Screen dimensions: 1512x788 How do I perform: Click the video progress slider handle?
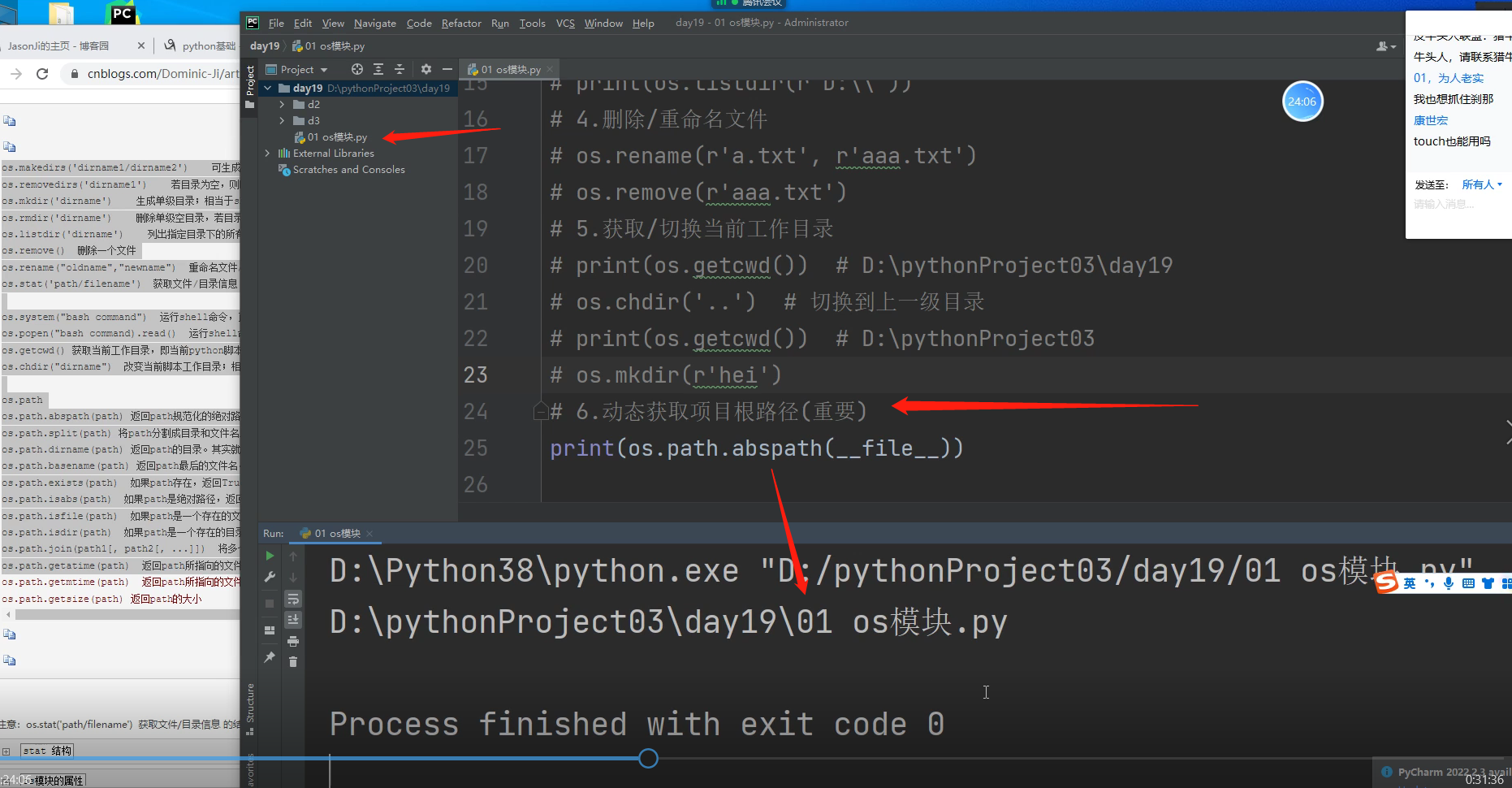648,759
